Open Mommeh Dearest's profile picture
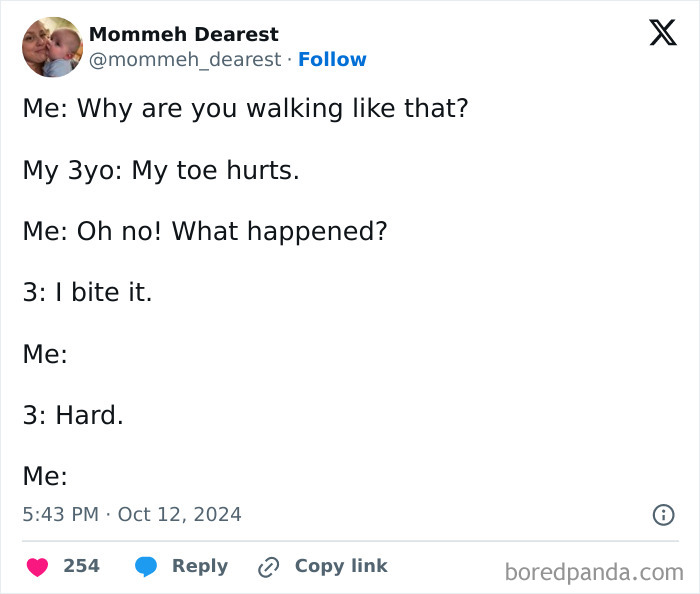Image resolution: width=700 pixels, height=594 pixels. pyautogui.click(x=52, y=47)
